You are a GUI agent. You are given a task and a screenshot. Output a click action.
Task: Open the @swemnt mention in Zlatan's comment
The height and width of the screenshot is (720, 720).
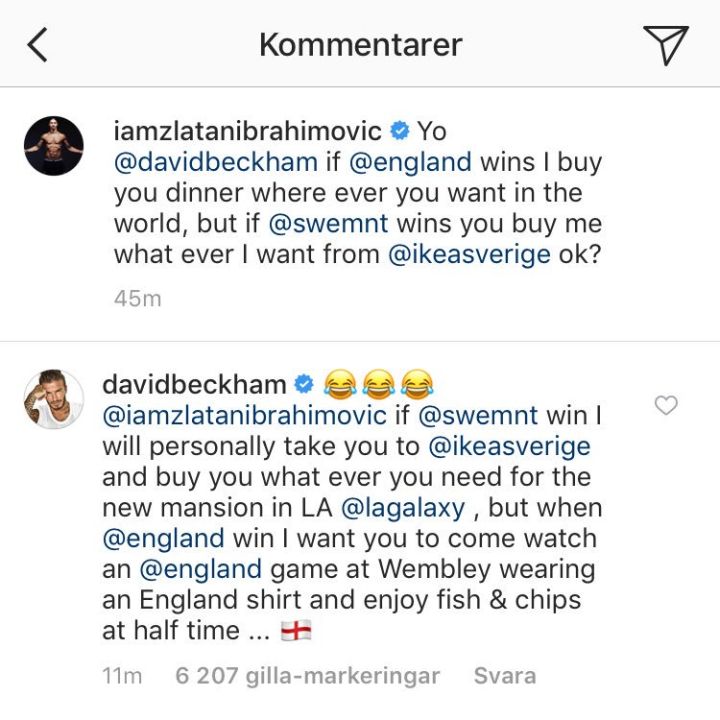pyautogui.click(x=328, y=224)
